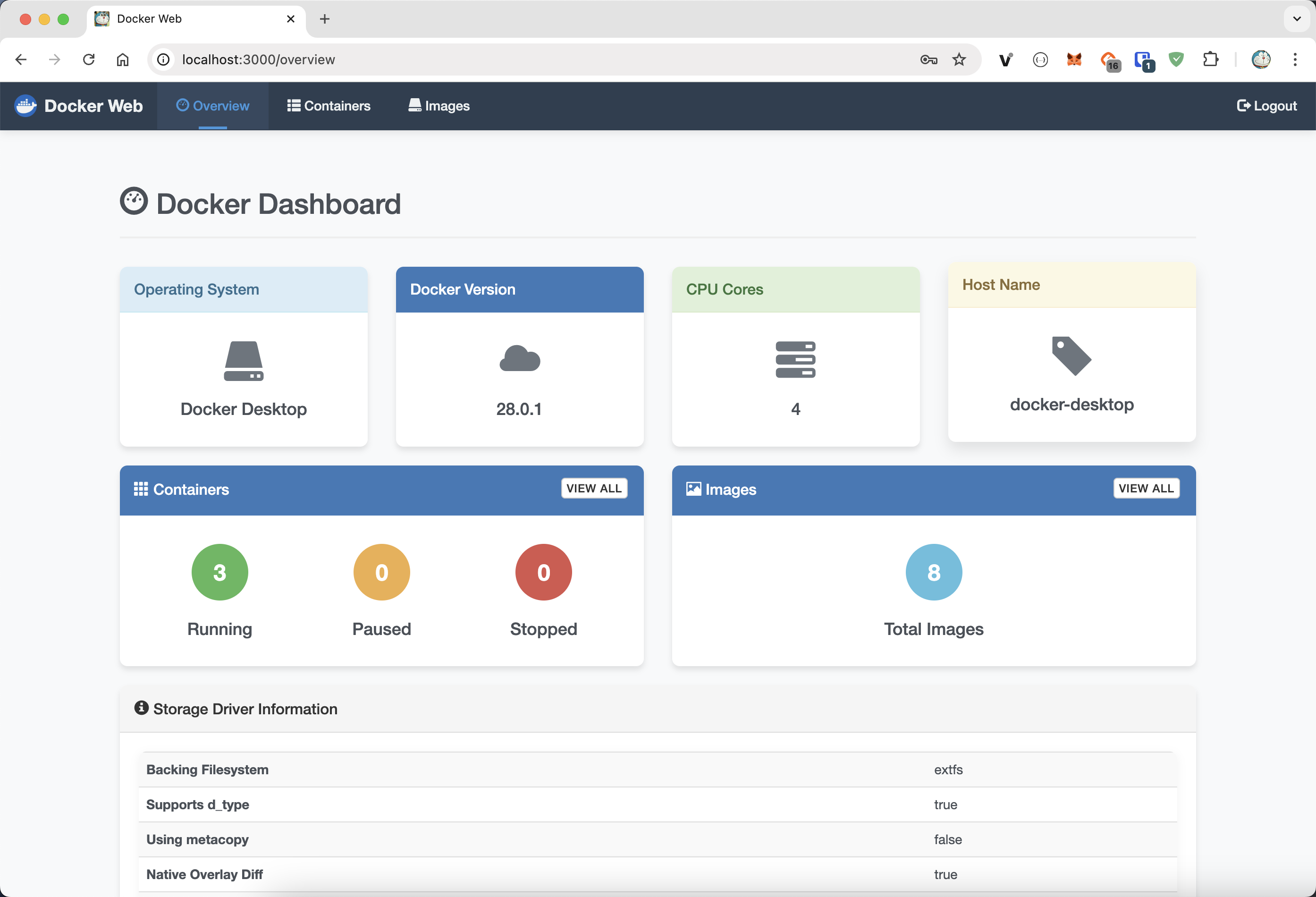Image resolution: width=1316 pixels, height=897 pixels.
Task: Bookmark this page with the star icon
Action: (959, 59)
